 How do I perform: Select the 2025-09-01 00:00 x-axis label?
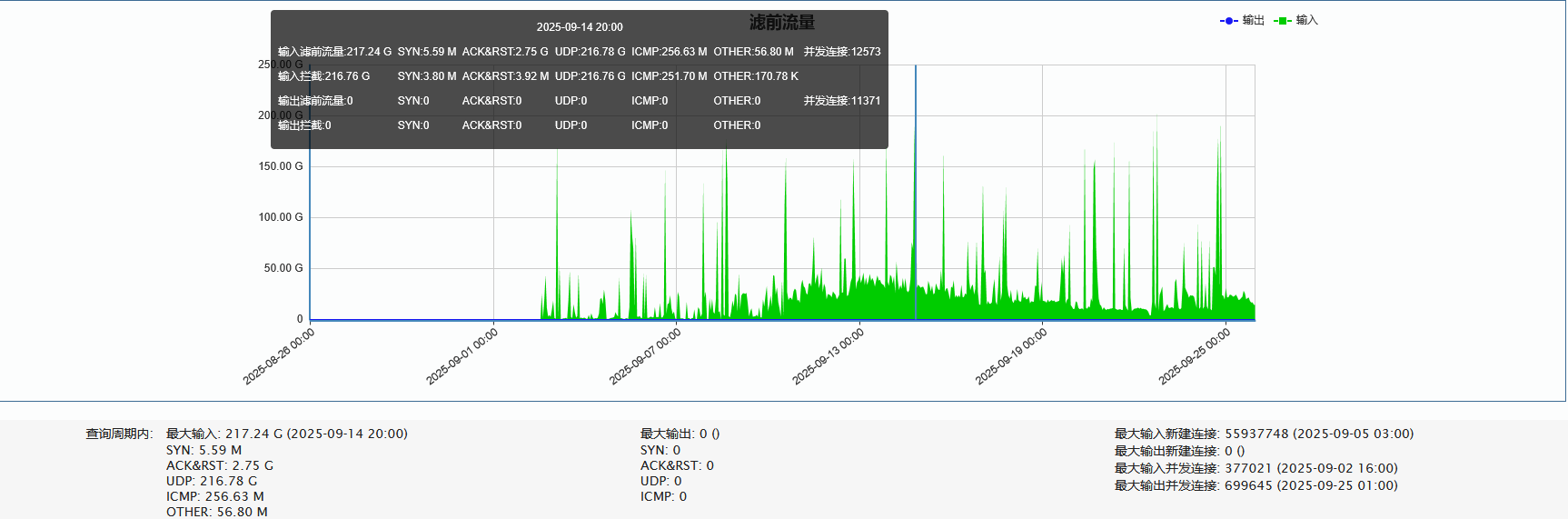point(463,356)
